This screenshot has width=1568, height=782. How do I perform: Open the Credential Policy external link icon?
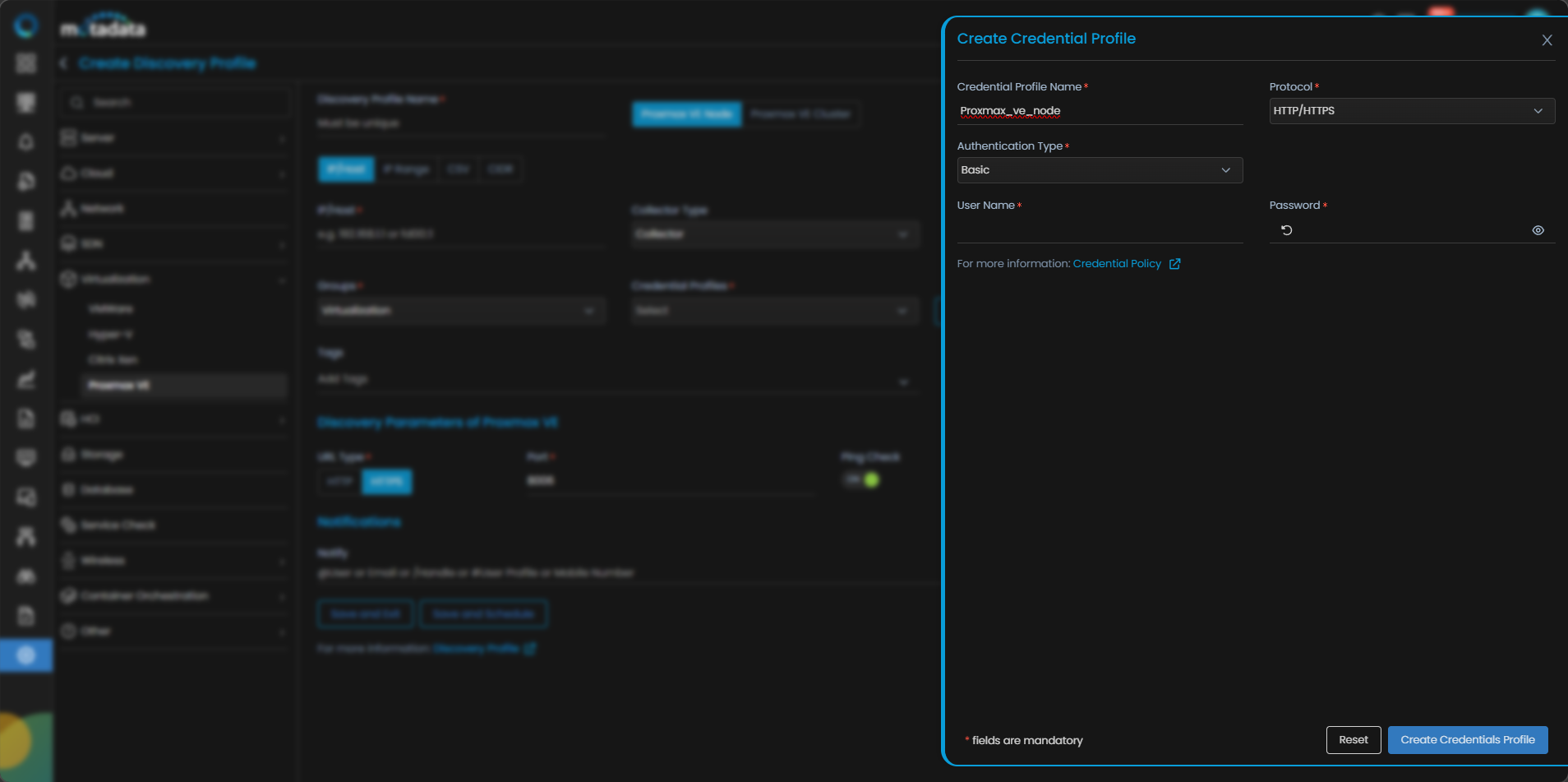[1175, 264]
